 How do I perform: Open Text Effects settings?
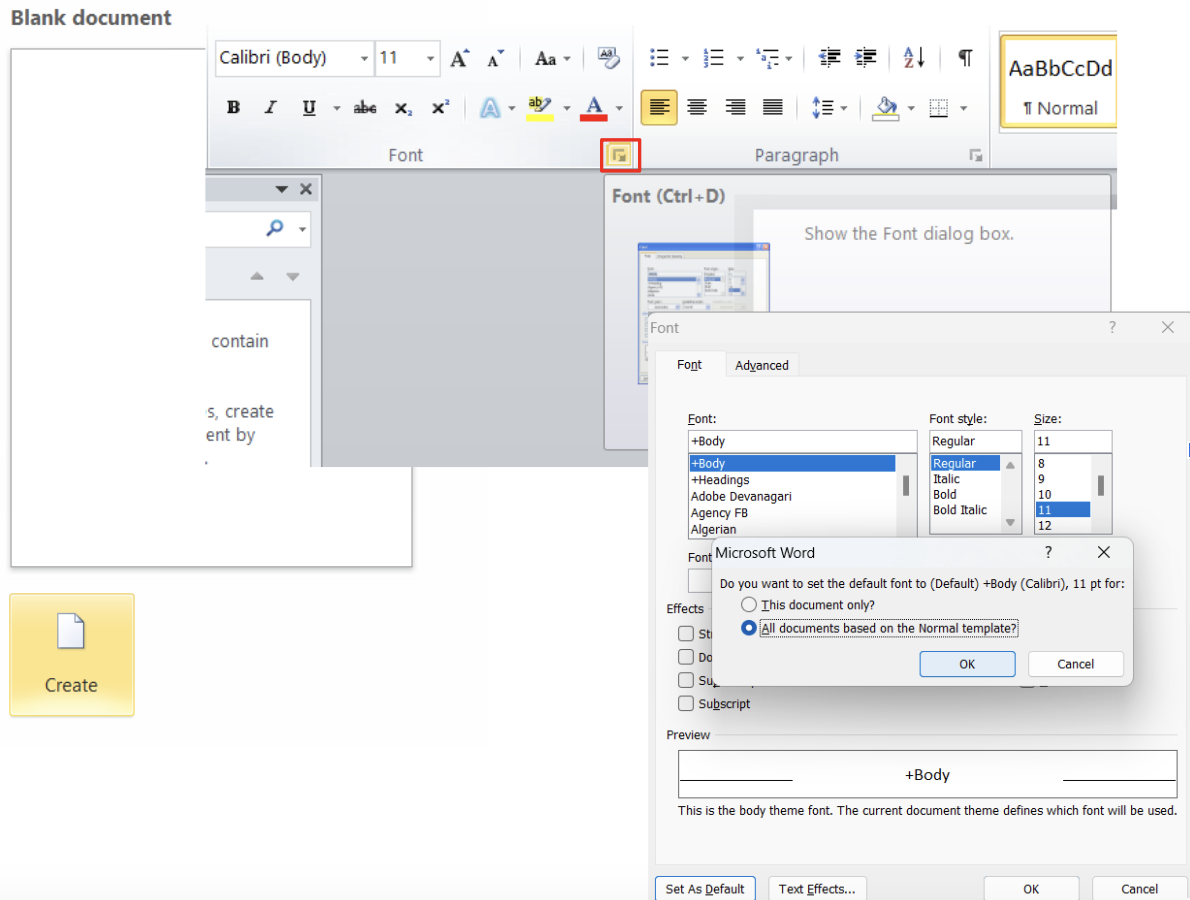817,889
